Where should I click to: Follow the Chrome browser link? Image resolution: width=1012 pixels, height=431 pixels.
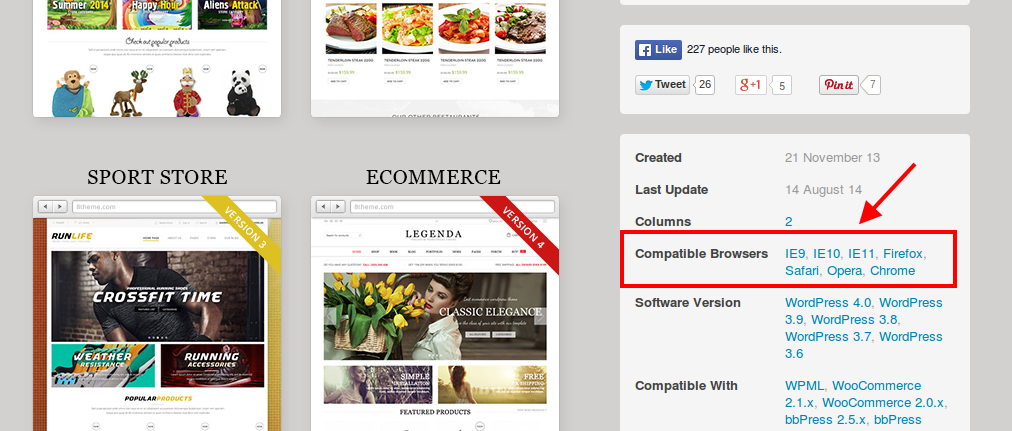pyautogui.click(x=892, y=270)
